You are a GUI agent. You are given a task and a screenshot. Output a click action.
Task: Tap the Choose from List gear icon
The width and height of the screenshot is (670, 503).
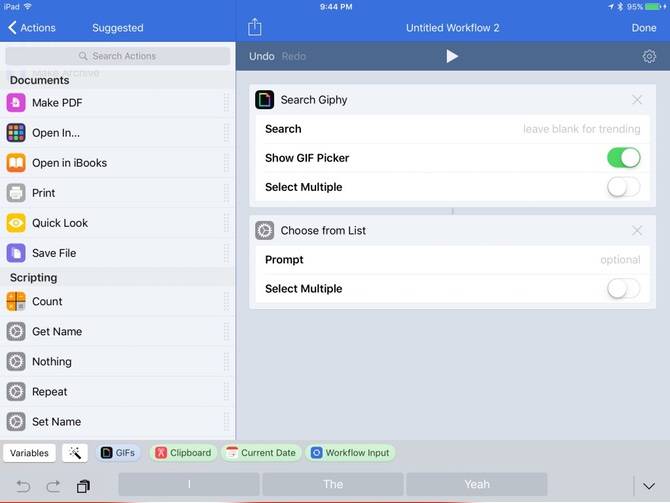(x=264, y=230)
